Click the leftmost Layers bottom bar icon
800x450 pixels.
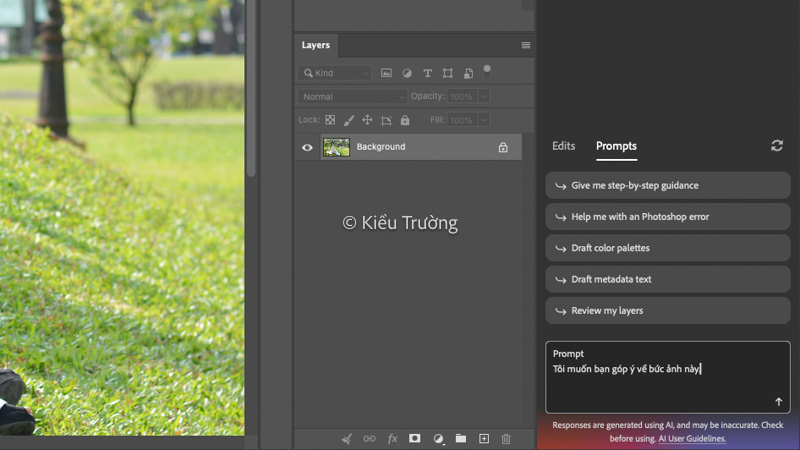coord(347,439)
